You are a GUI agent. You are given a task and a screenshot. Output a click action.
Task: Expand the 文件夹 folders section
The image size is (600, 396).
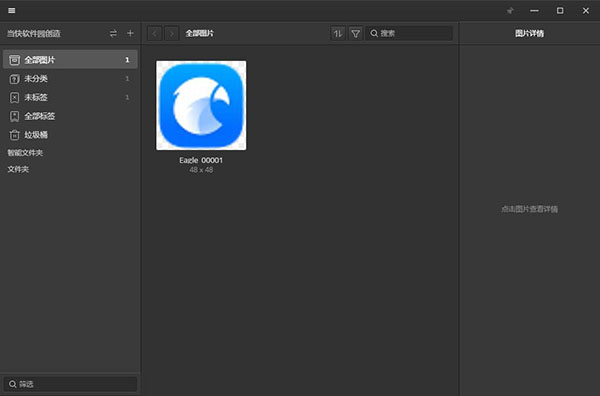coord(18,169)
